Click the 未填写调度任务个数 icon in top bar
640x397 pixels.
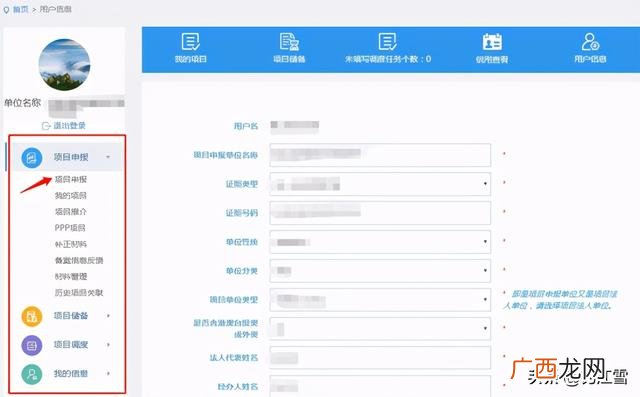(x=387, y=42)
